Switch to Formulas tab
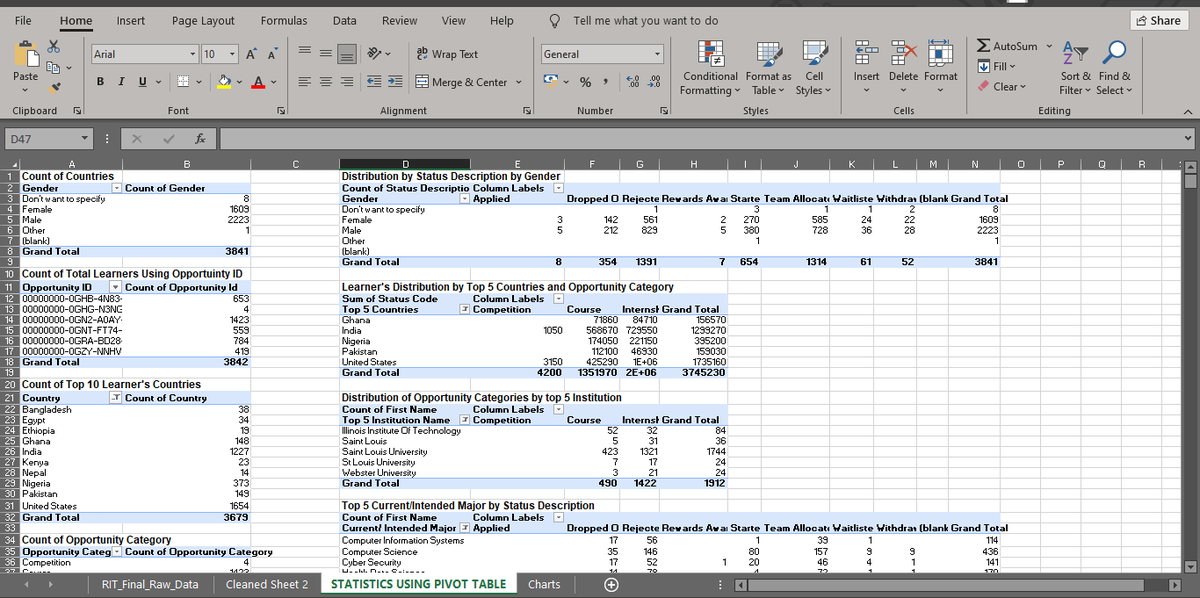1200x598 pixels. click(284, 20)
